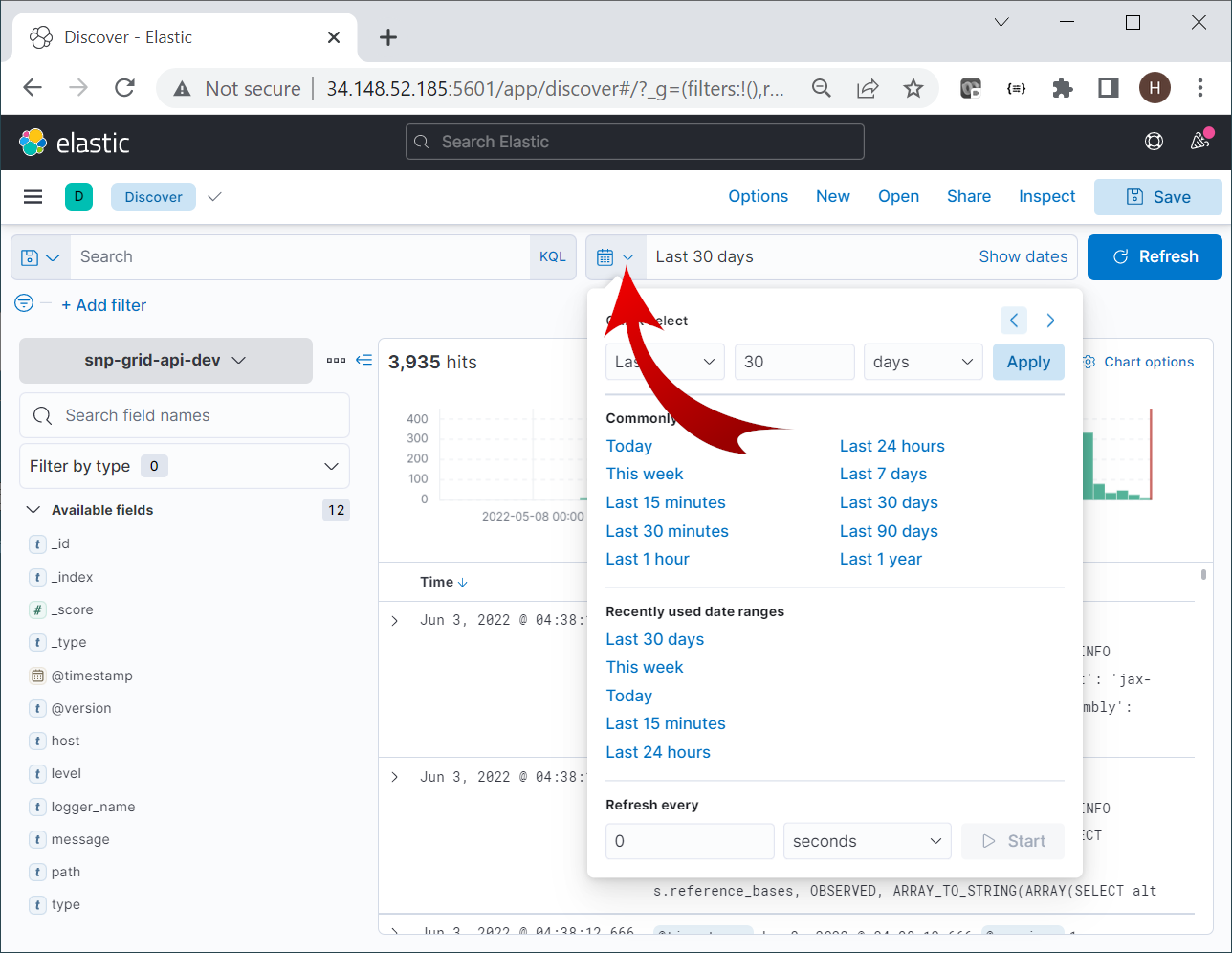Click the Inspect menu item
Viewport: 1232px width, 953px height.
(1046, 196)
